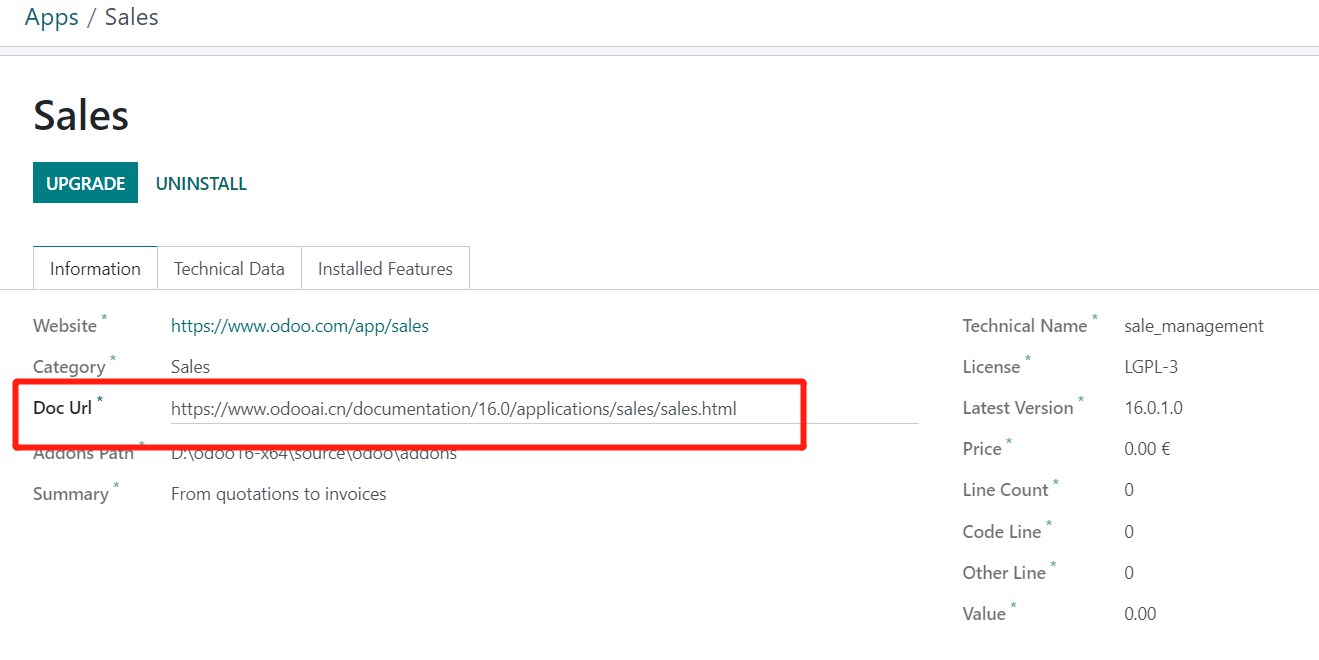Select the Information tab
The height and width of the screenshot is (660, 1319).
point(95,269)
